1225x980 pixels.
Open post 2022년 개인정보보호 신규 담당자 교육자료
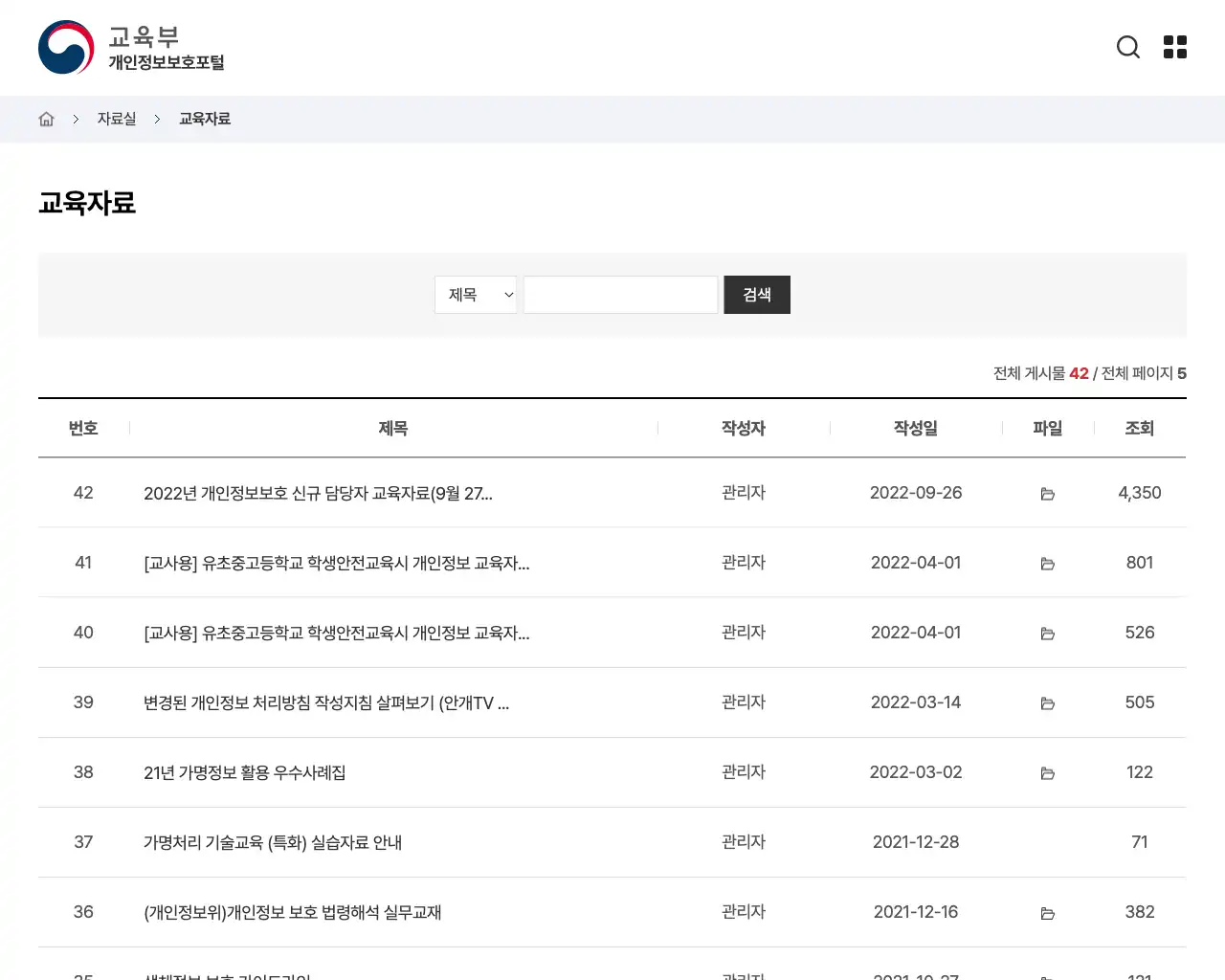[318, 493]
